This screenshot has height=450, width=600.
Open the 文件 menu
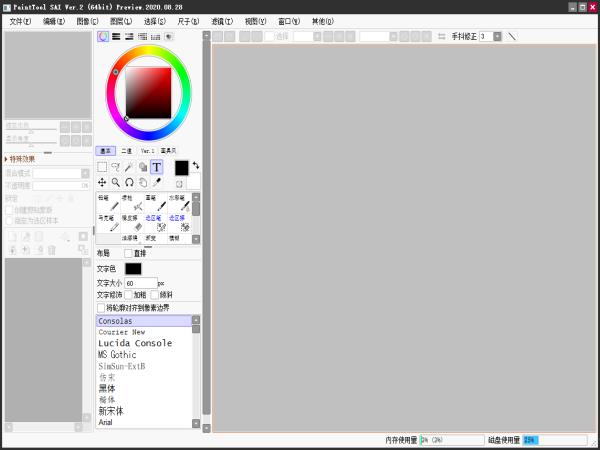coord(20,21)
